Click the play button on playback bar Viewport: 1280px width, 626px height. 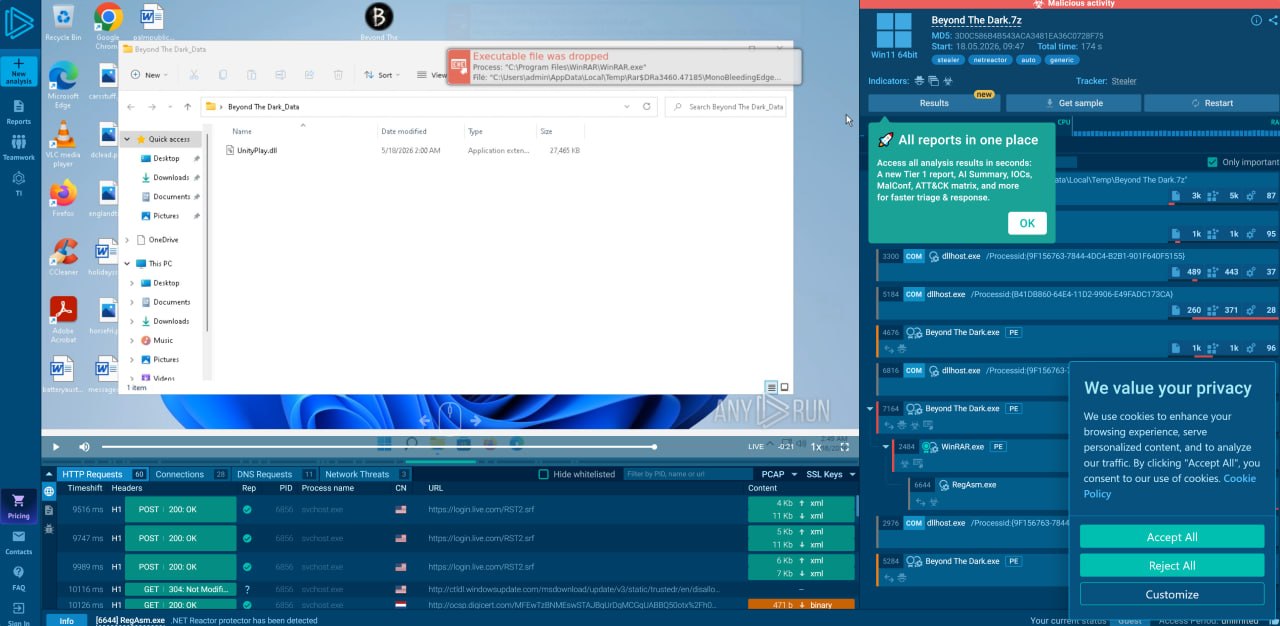[56, 447]
